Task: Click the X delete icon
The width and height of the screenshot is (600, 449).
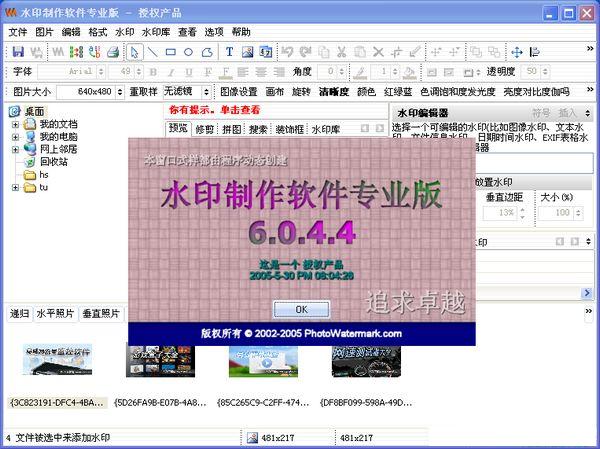Action: (378, 52)
